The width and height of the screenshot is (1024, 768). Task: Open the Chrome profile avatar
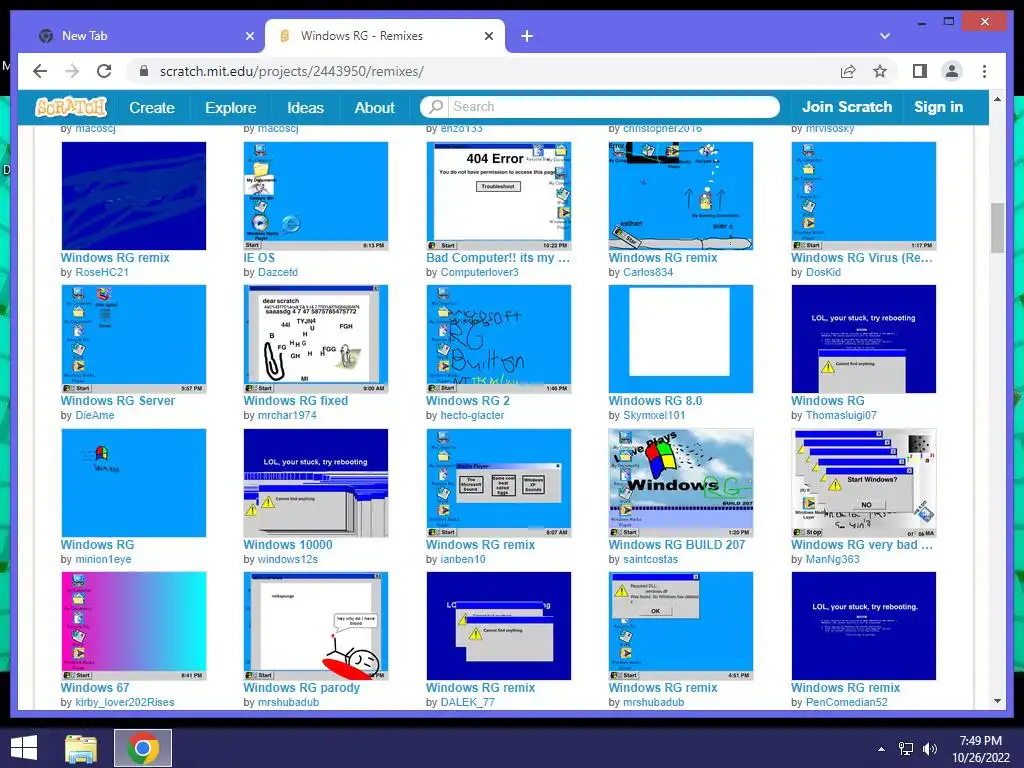tap(952, 71)
